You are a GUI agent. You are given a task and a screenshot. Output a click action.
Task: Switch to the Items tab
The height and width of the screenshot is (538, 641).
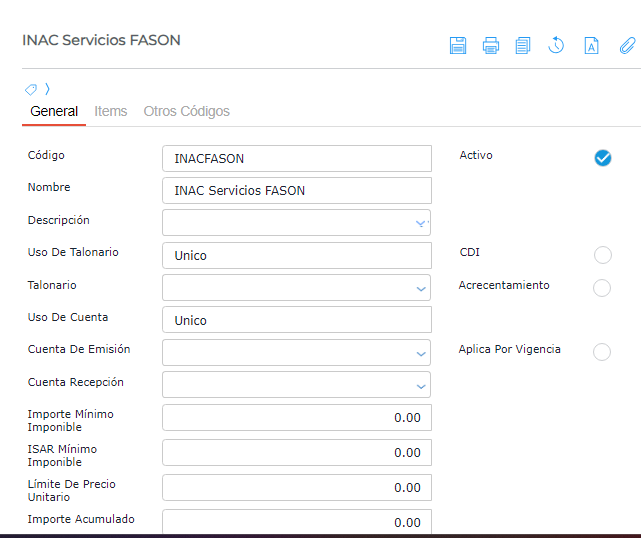pos(111,111)
